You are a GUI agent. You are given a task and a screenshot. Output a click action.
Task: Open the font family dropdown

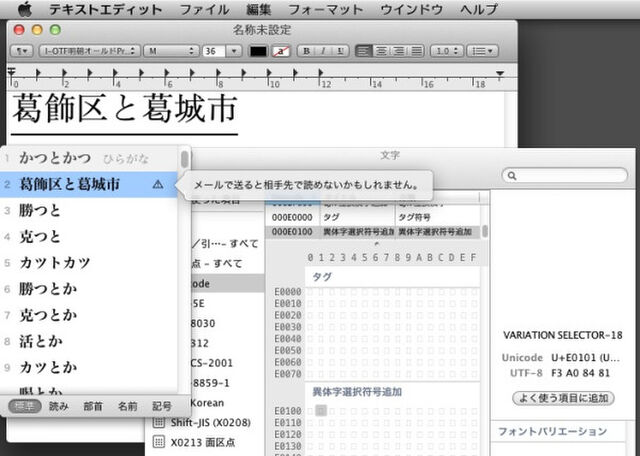pos(86,50)
